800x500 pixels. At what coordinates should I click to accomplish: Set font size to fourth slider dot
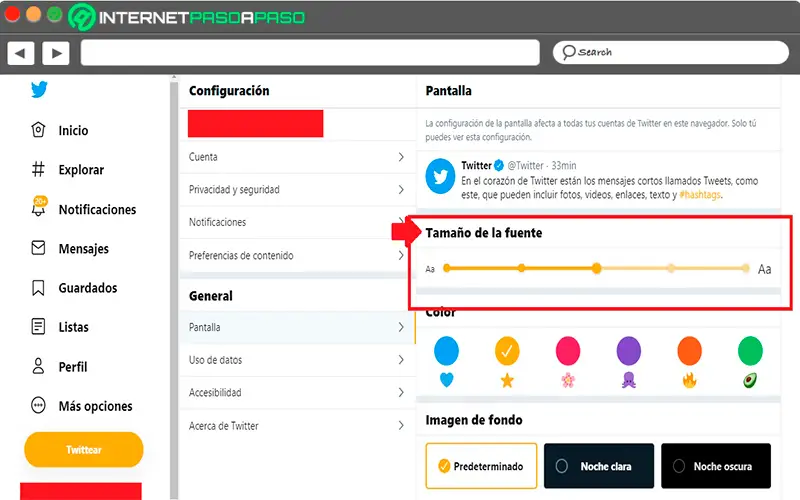point(671,268)
